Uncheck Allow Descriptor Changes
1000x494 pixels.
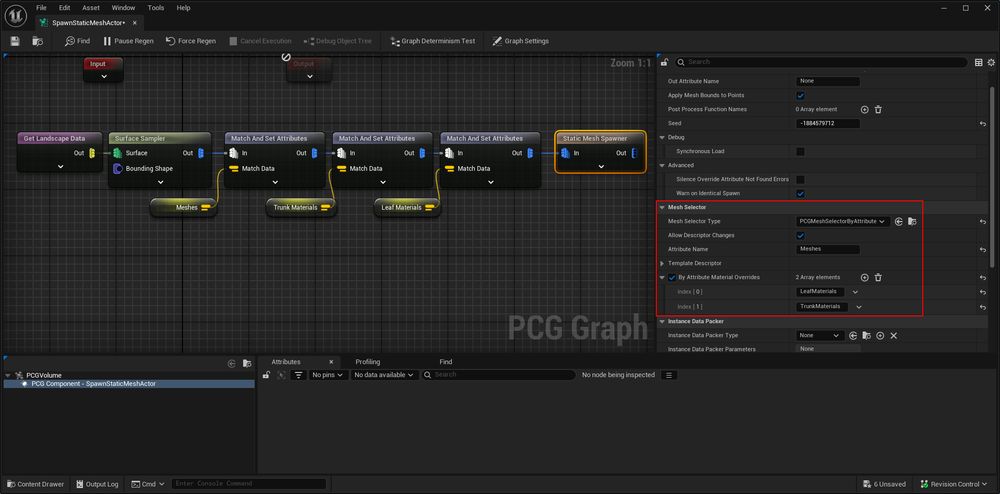click(x=800, y=236)
